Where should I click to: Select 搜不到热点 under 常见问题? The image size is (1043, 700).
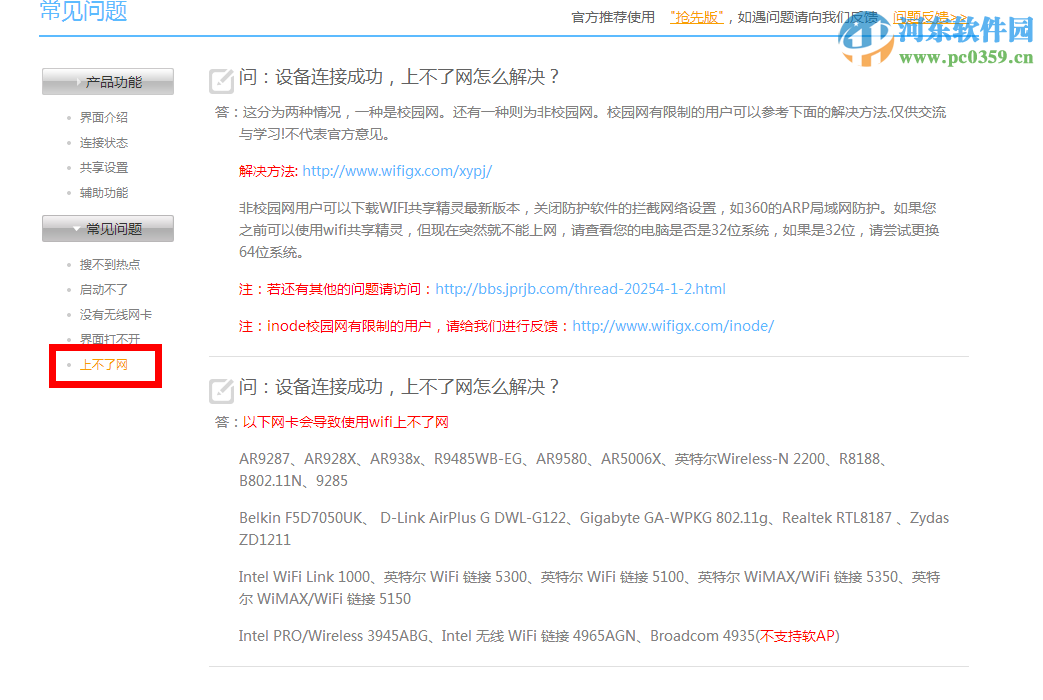[109, 264]
